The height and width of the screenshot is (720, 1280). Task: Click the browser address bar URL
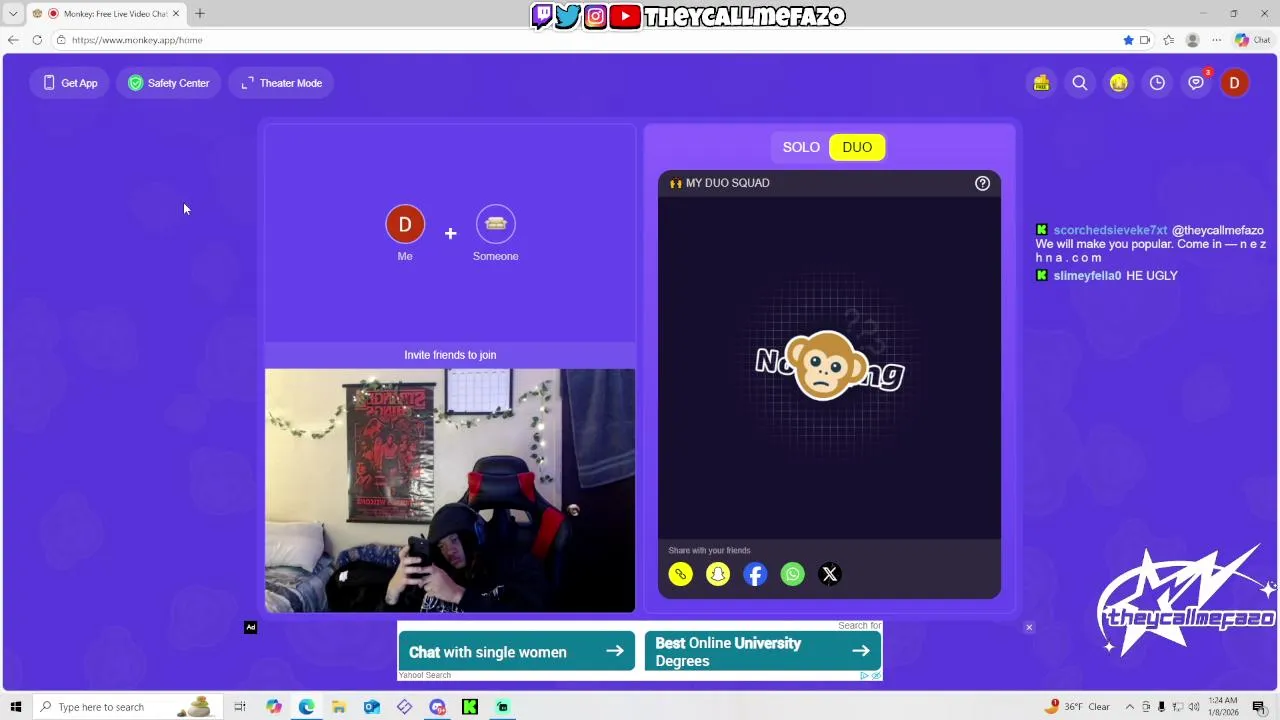(x=137, y=40)
